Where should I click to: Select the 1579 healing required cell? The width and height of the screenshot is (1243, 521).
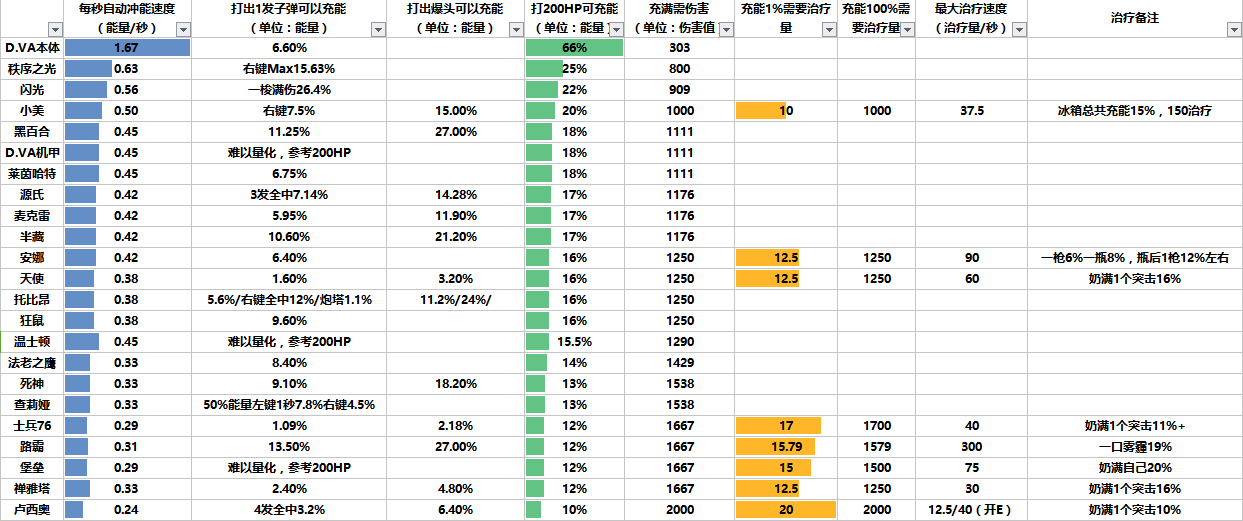pos(877,447)
